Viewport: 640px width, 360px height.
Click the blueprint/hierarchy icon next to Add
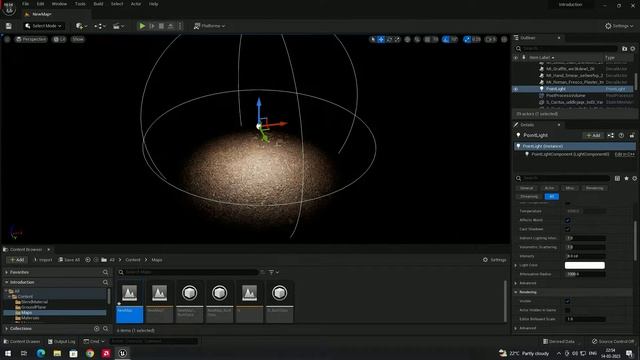pyautogui.click(x=611, y=135)
